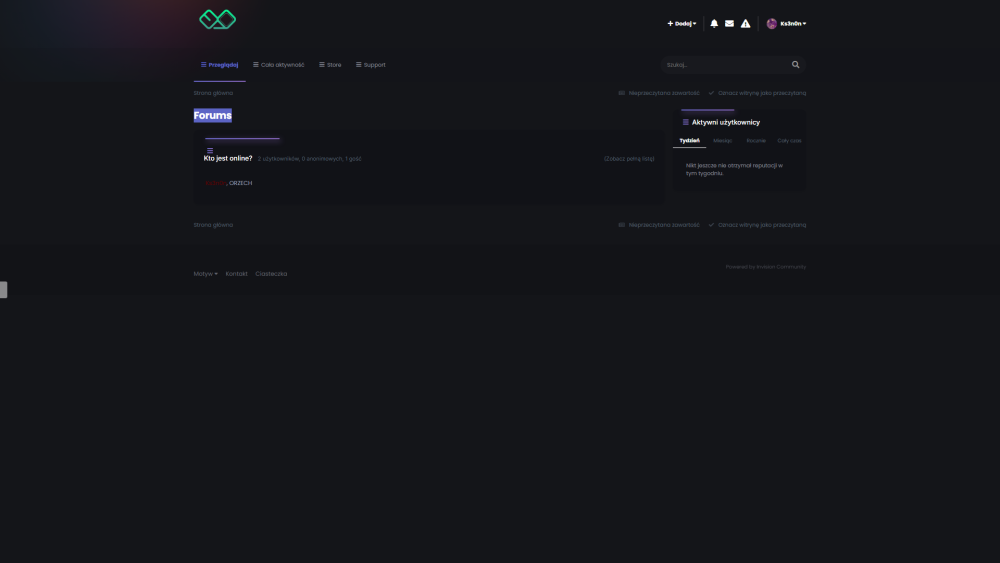1000x563 pixels.
Task: Open the Kto jest online? heading link
Action: click(x=228, y=158)
